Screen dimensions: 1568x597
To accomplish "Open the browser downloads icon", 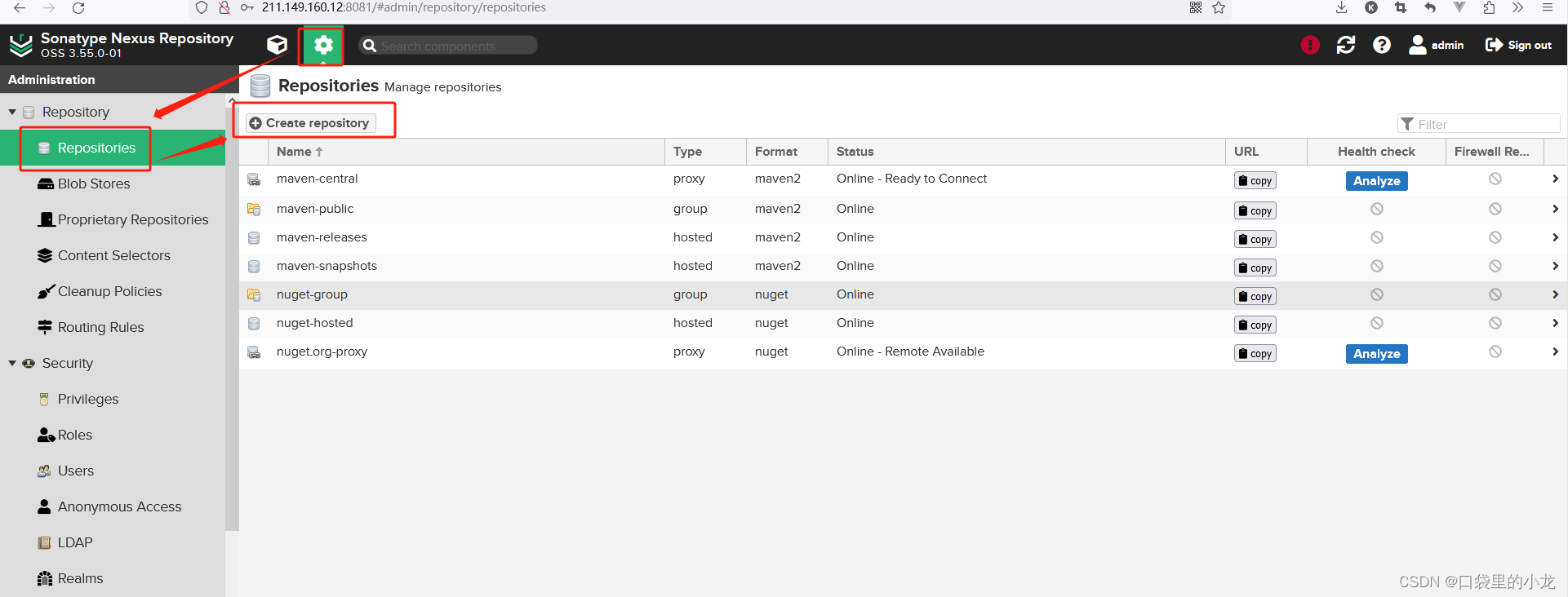I will [x=1341, y=7].
